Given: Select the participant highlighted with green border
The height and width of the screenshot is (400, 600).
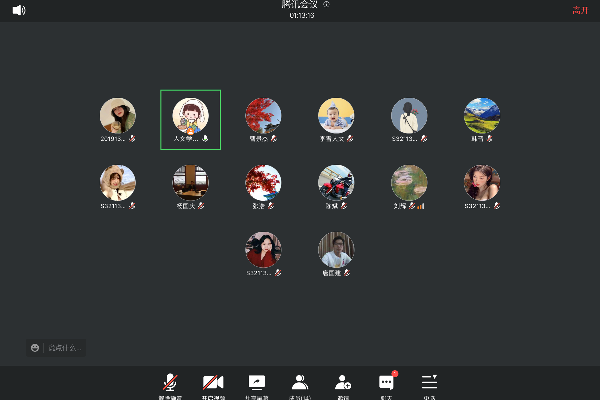Looking at the screenshot, I should tap(190, 119).
